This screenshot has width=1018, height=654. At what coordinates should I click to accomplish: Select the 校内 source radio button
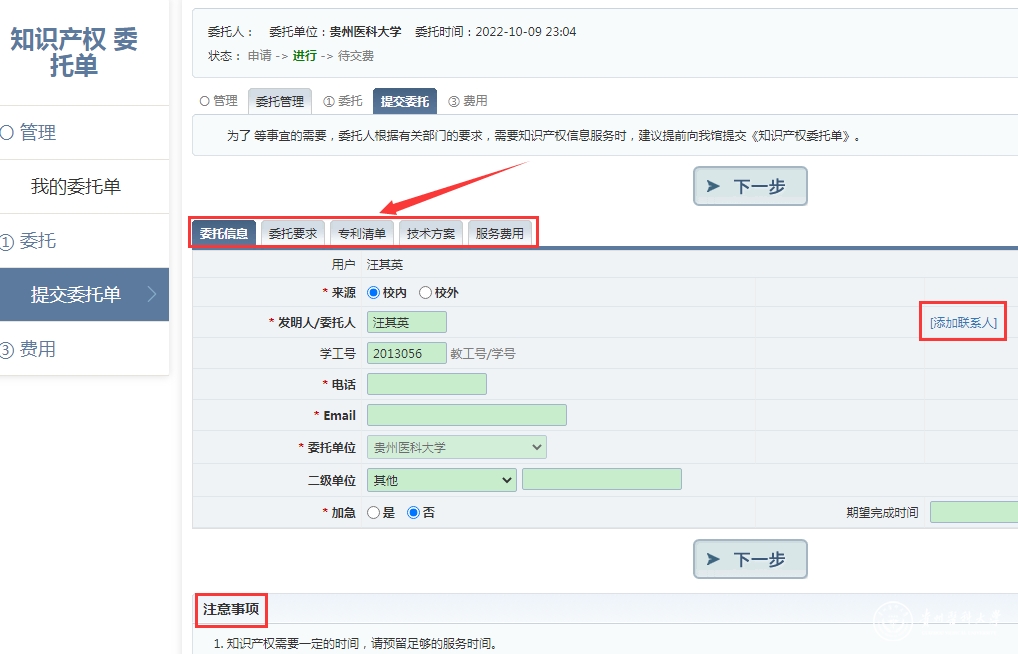click(374, 293)
